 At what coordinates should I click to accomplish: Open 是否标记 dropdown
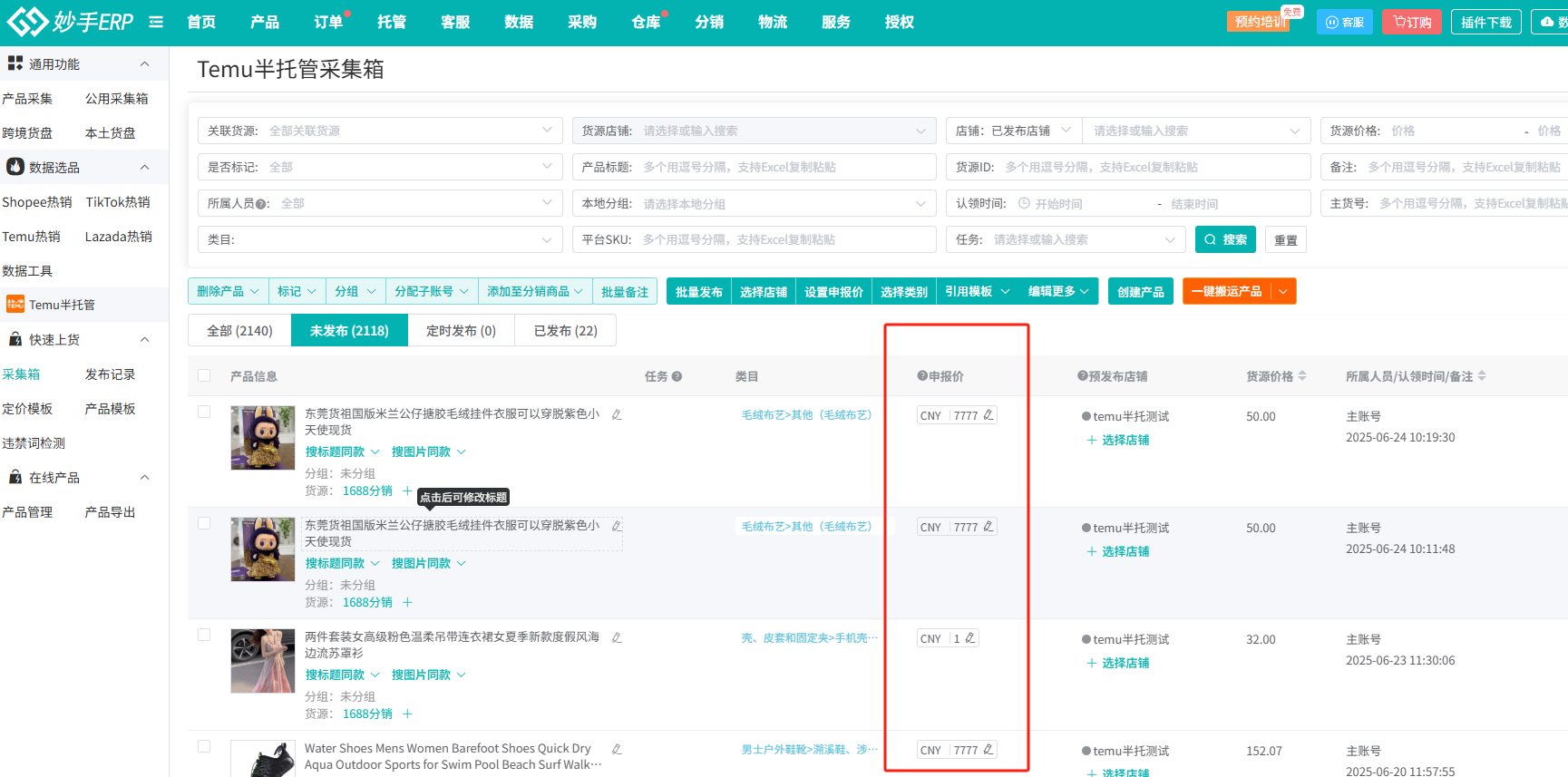[380, 167]
